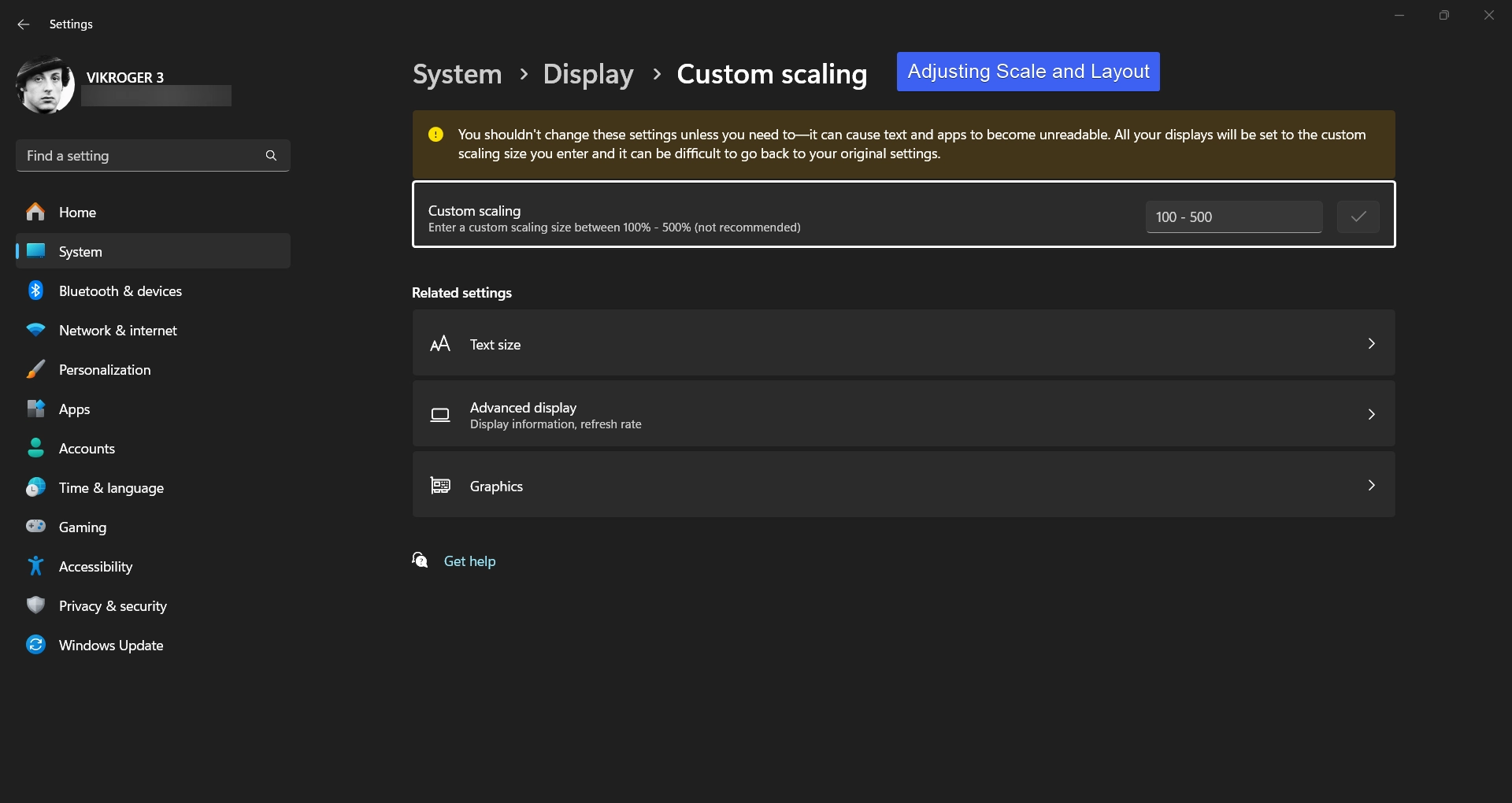This screenshot has width=1512, height=803.
Task: Click the System monitor icon
Action: [35, 251]
